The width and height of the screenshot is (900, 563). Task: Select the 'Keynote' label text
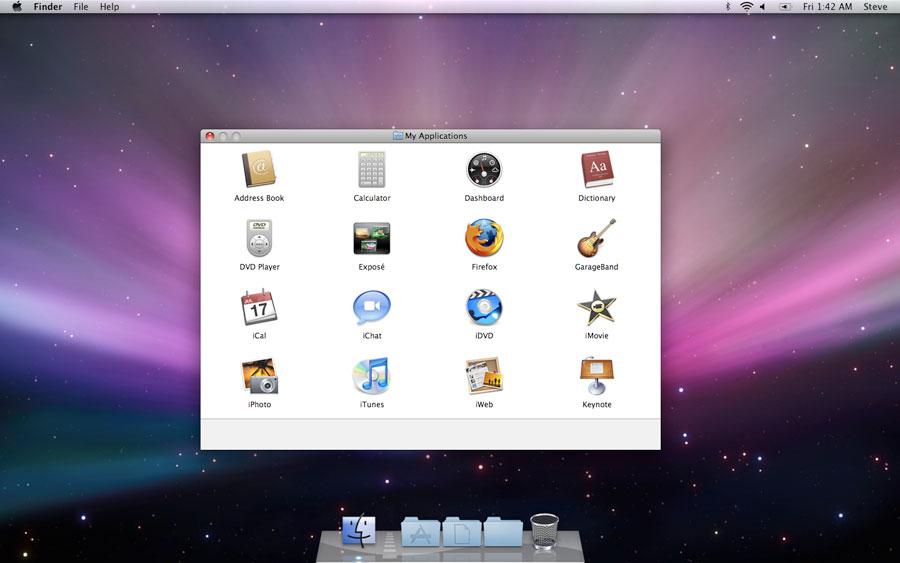click(x=597, y=405)
